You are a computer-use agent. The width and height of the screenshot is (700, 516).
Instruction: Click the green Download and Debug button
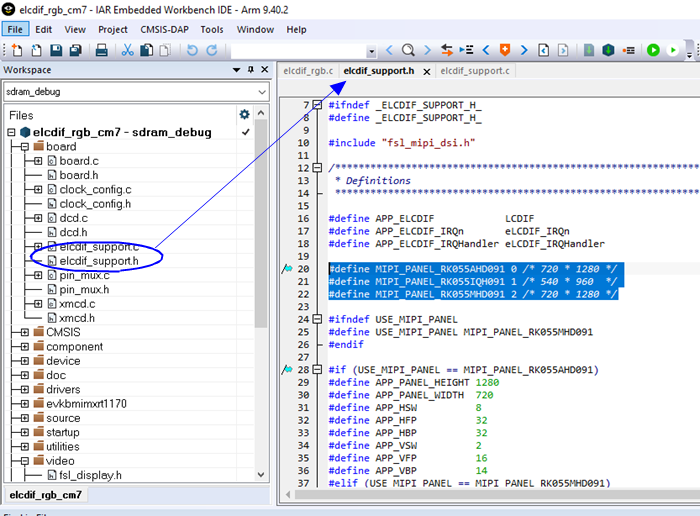pos(653,50)
